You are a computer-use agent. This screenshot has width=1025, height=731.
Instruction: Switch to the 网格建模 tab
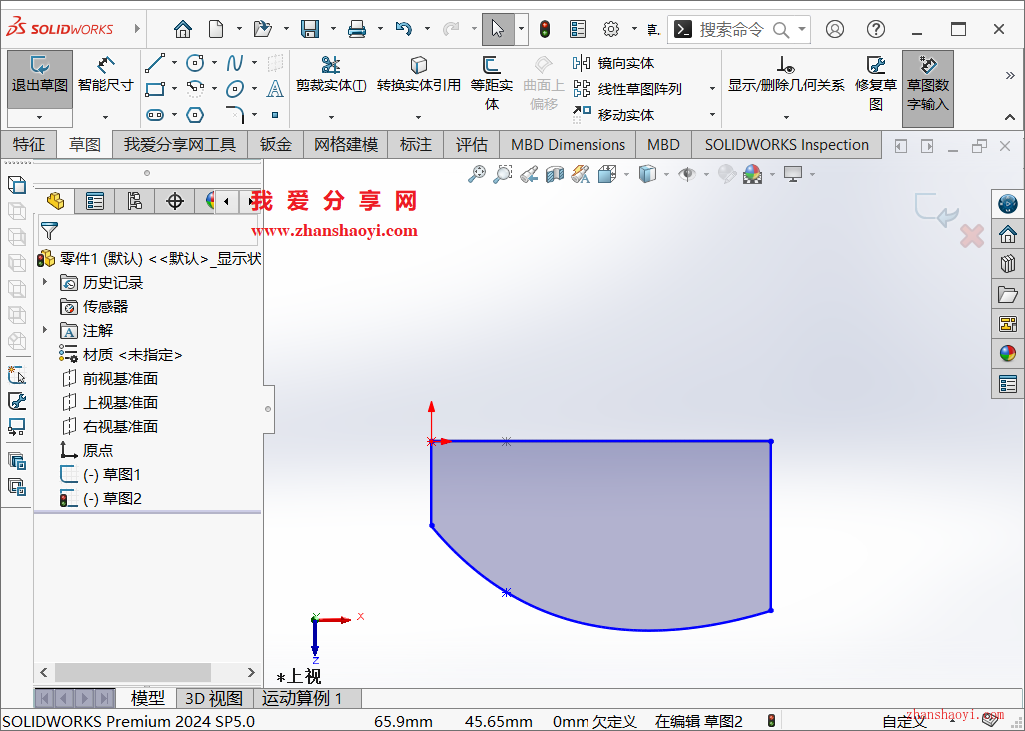click(x=346, y=144)
